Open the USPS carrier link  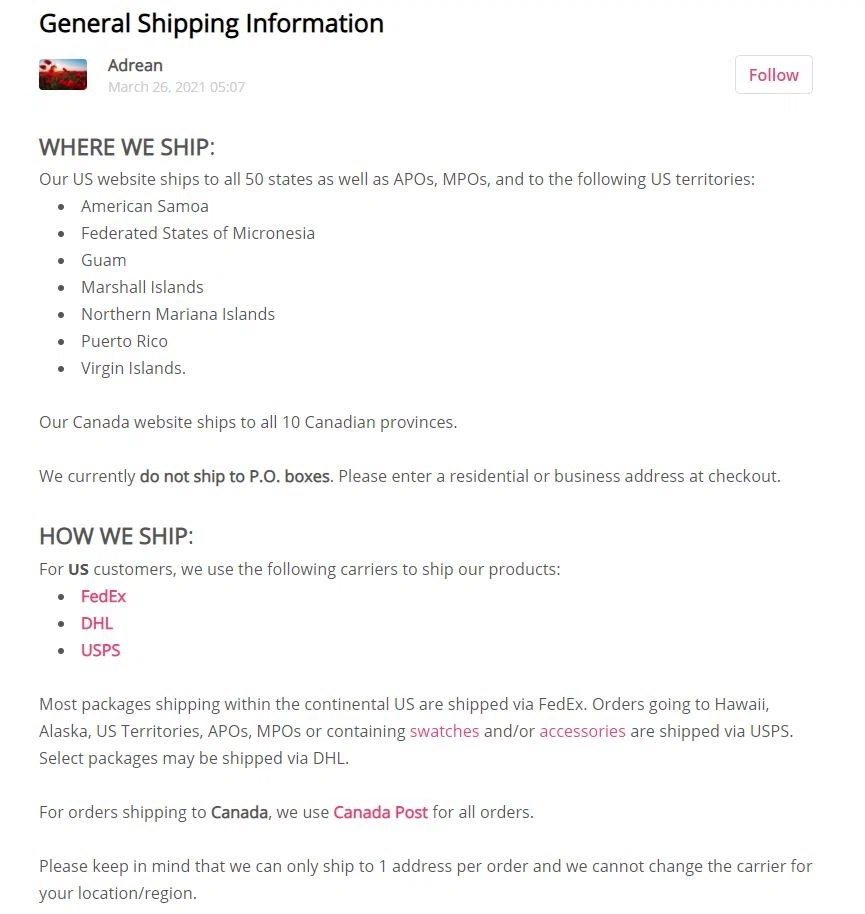pos(101,650)
